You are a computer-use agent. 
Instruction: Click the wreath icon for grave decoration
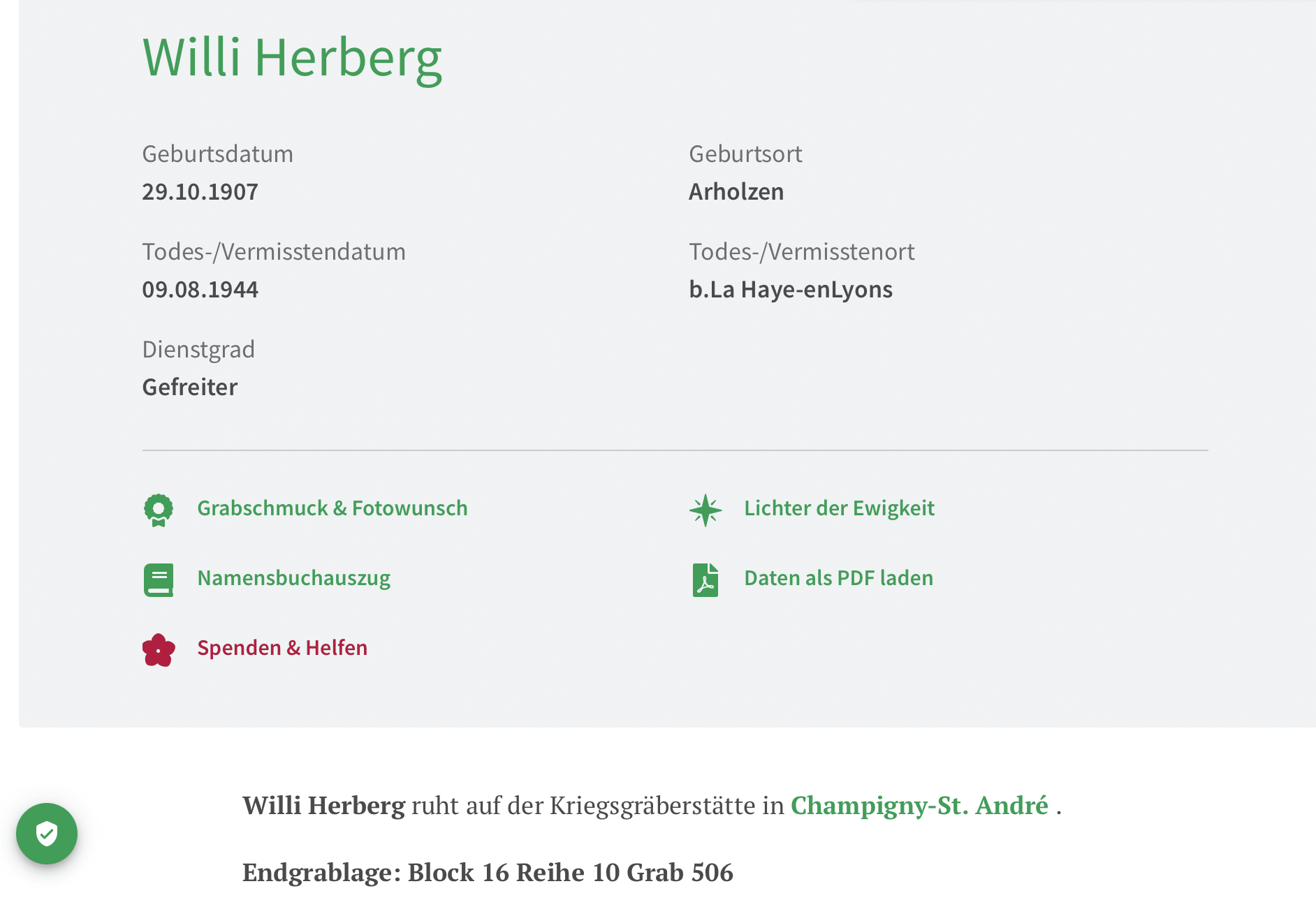click(159, 510)
